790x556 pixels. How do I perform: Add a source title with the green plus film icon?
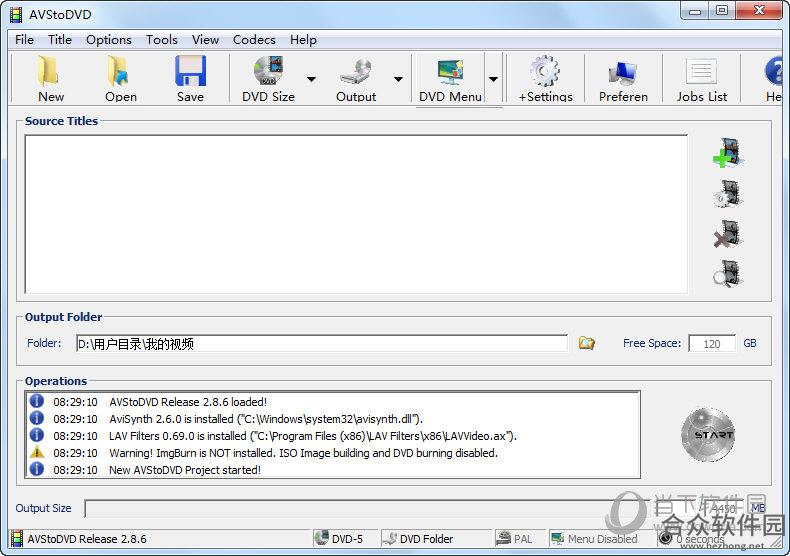click(729, 153)
